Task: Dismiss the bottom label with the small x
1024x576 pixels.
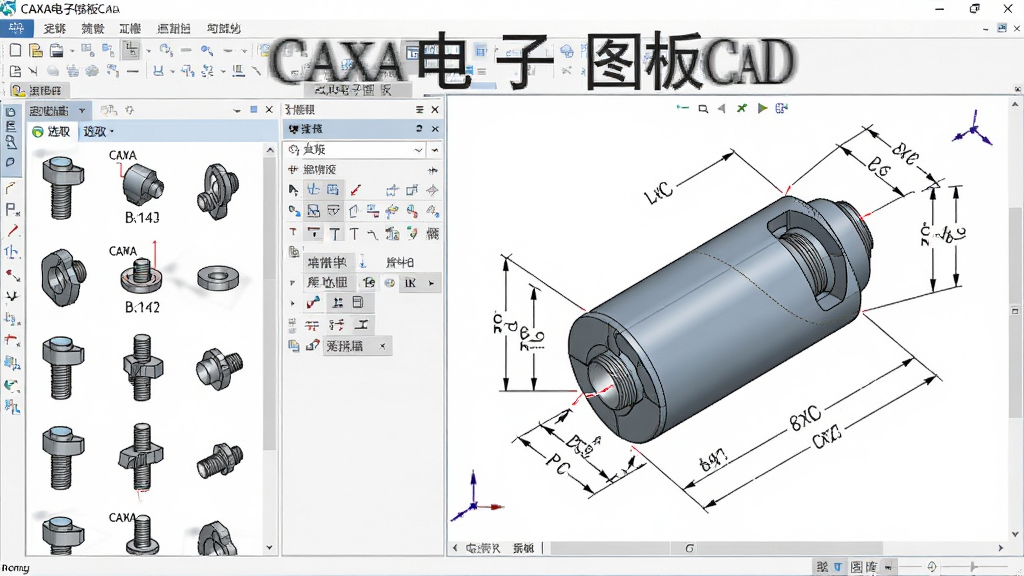Action: 383,346
